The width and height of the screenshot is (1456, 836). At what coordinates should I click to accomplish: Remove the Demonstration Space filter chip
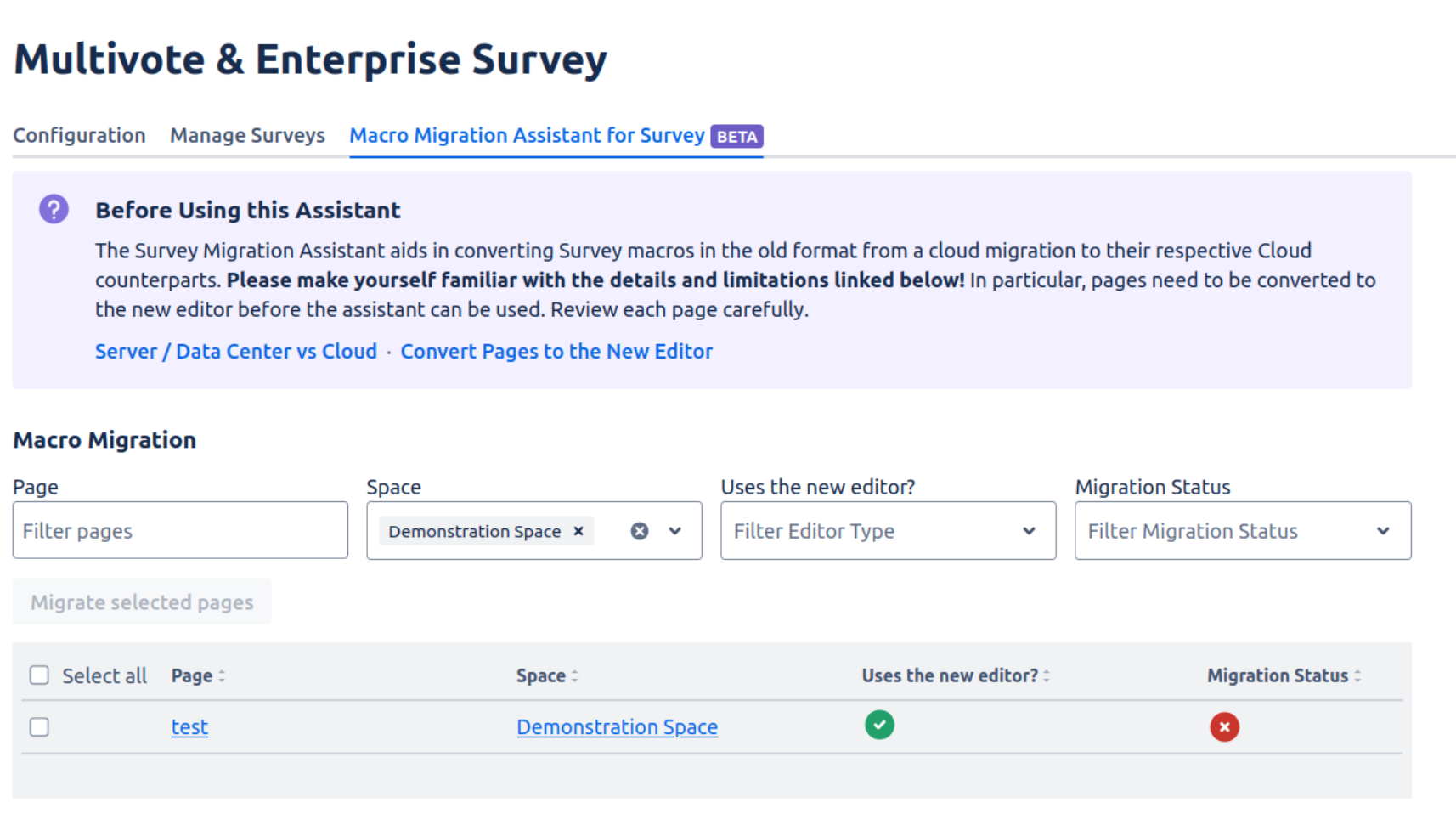pos(578,531)
